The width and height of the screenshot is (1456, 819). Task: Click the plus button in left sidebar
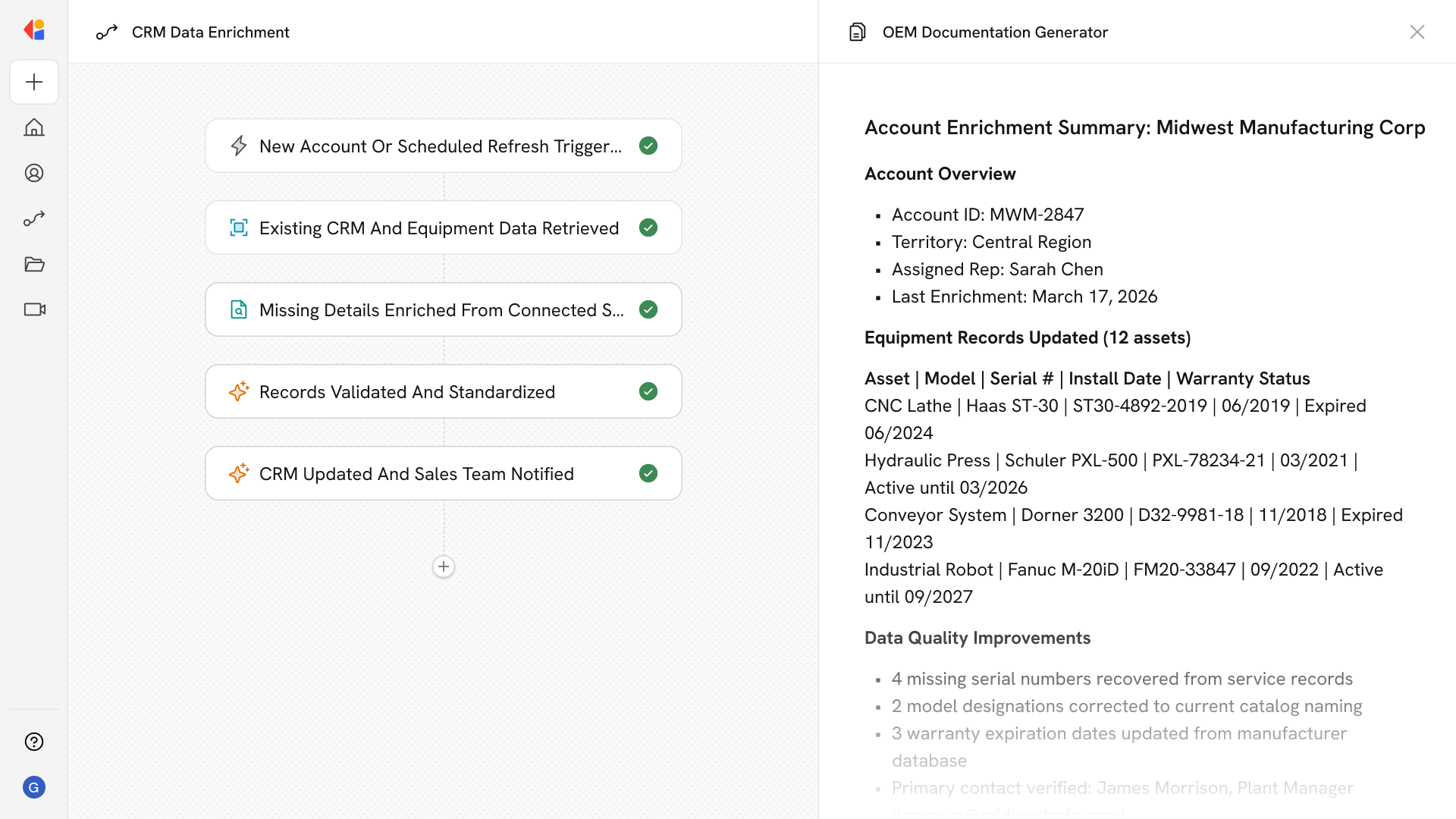pyautogui.click(x=34, y=82)
